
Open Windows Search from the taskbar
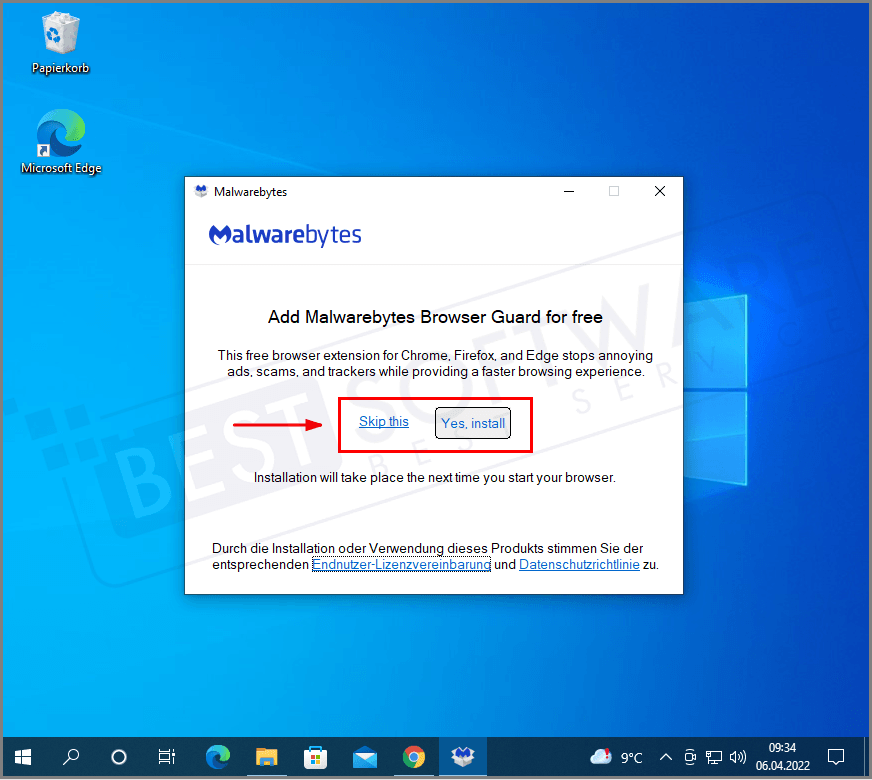coord(71,757)
